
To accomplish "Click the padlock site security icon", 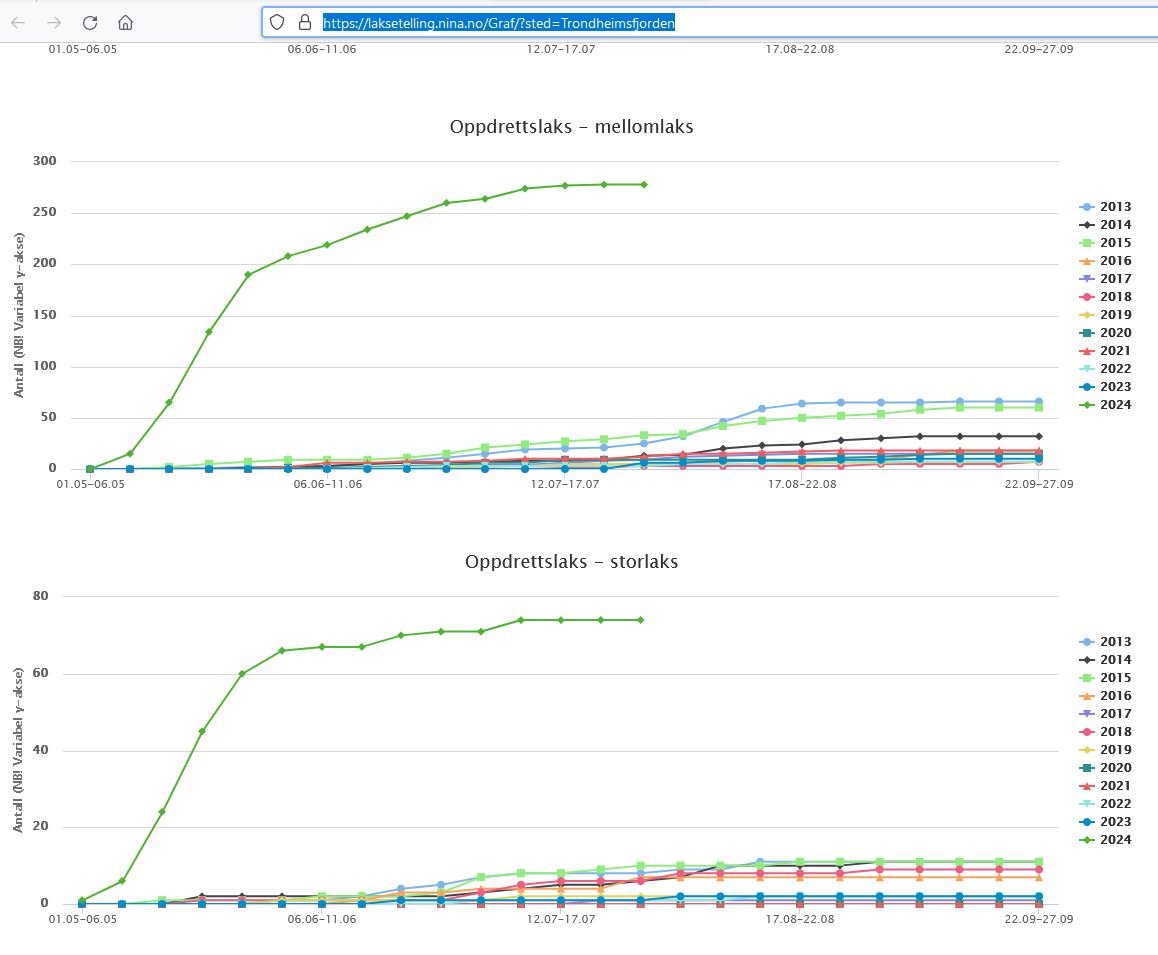I will 304,22.
